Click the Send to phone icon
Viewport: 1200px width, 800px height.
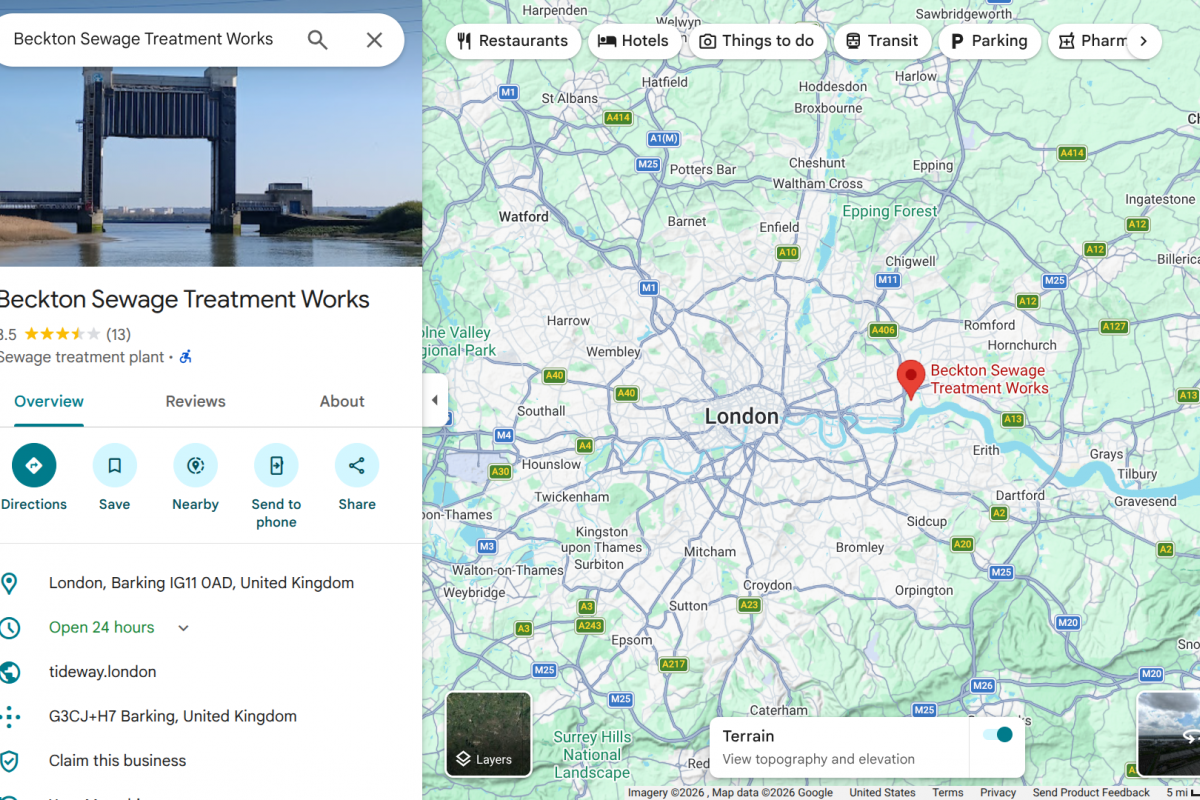click(x=276, y=466)
